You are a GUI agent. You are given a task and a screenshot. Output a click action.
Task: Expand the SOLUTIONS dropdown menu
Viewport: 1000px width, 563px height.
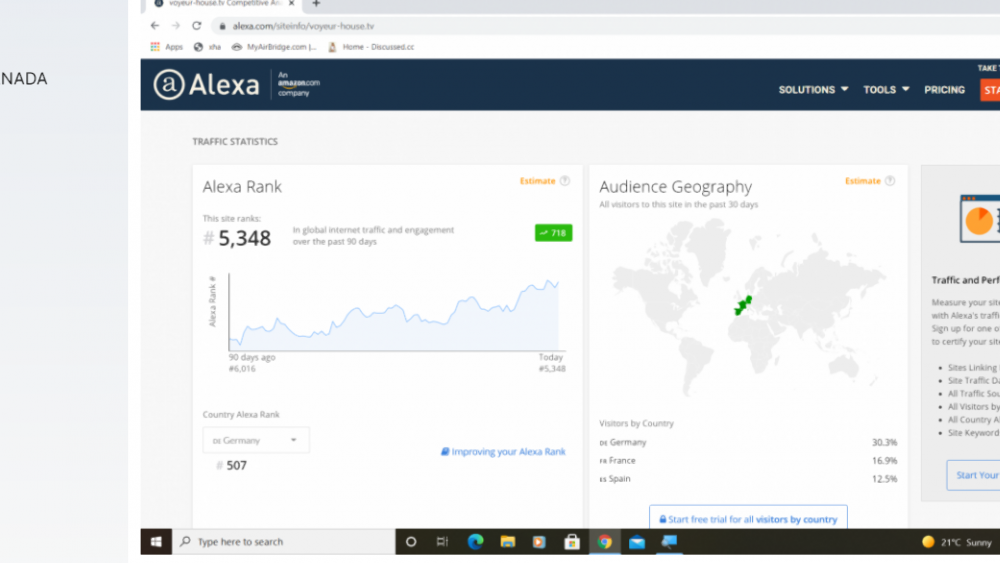tap(813, 90)
